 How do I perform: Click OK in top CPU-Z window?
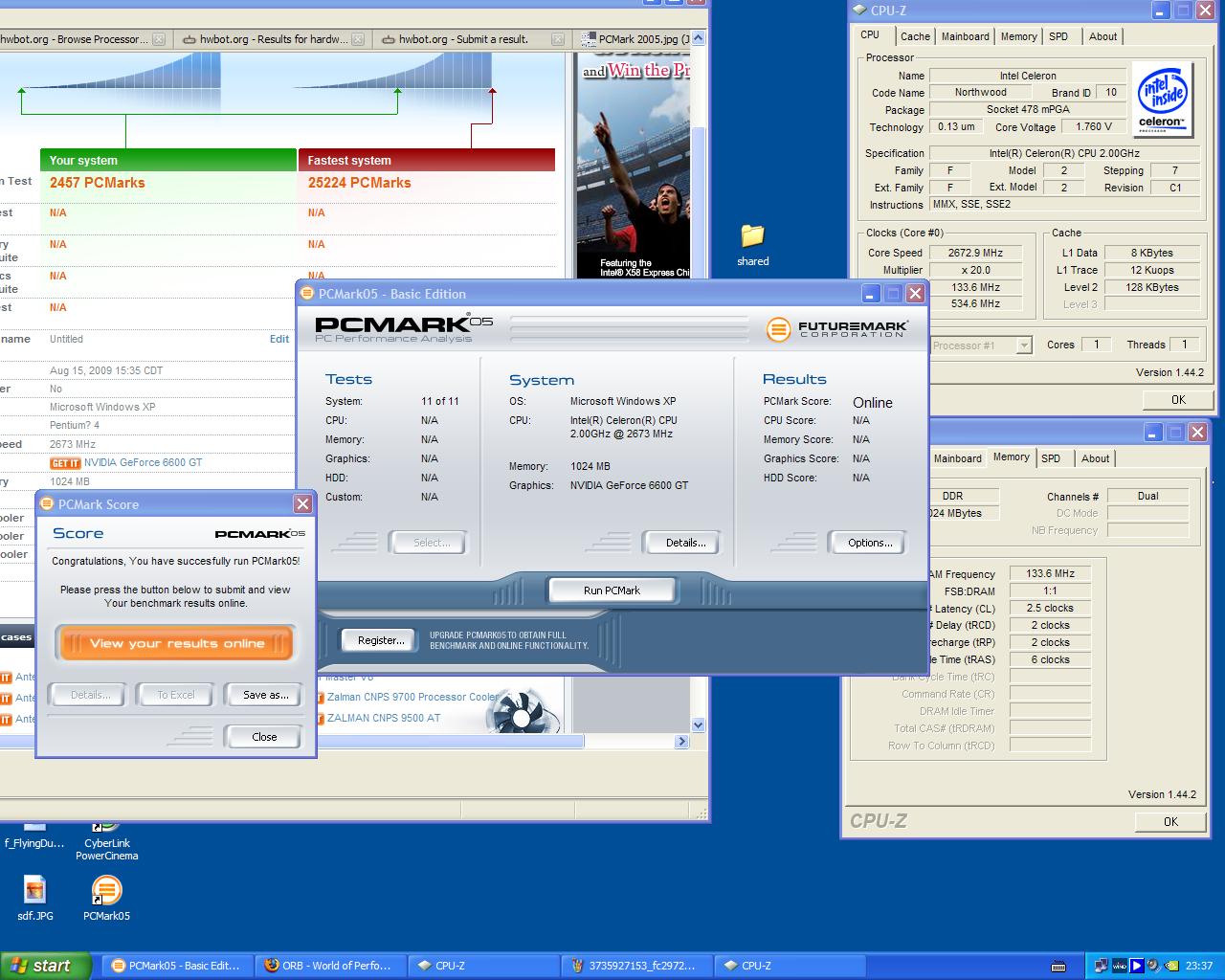point(1178,399)
